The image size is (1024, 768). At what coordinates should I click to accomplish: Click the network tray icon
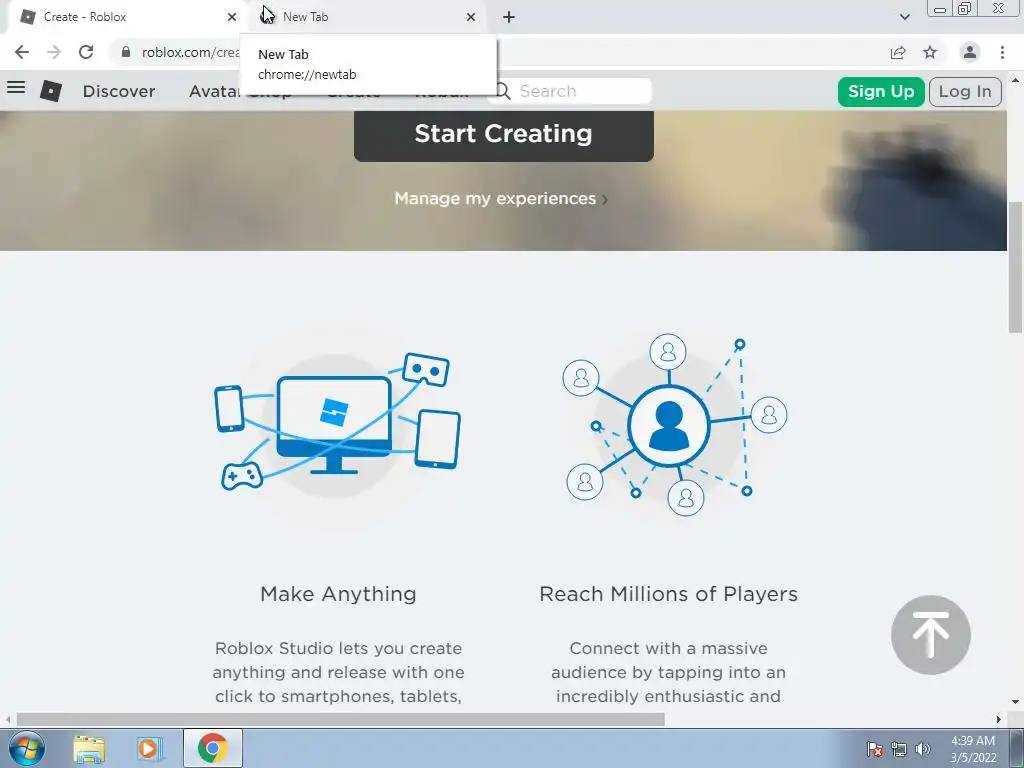(x=899, y=749)
